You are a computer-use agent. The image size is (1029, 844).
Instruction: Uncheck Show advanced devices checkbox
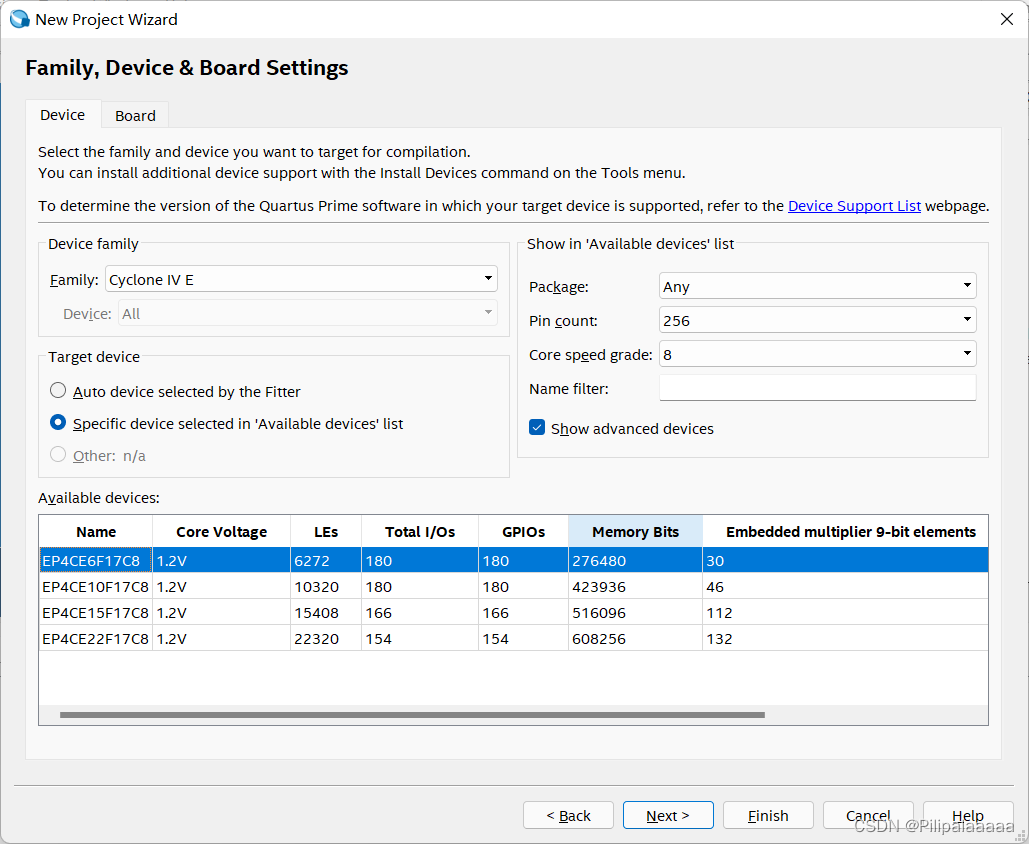[538, 428]
